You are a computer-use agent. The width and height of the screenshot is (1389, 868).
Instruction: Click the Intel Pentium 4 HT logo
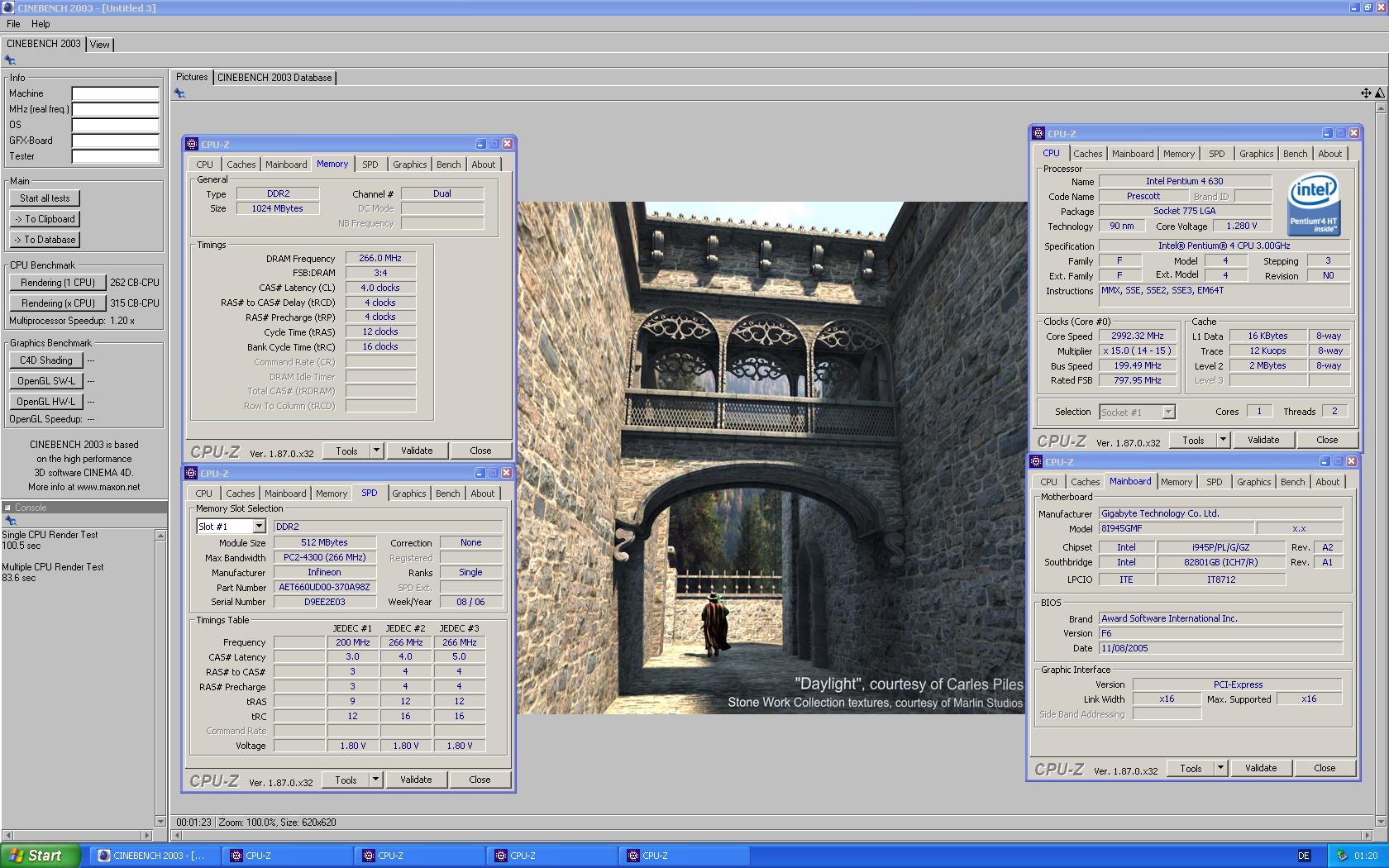1314,203
